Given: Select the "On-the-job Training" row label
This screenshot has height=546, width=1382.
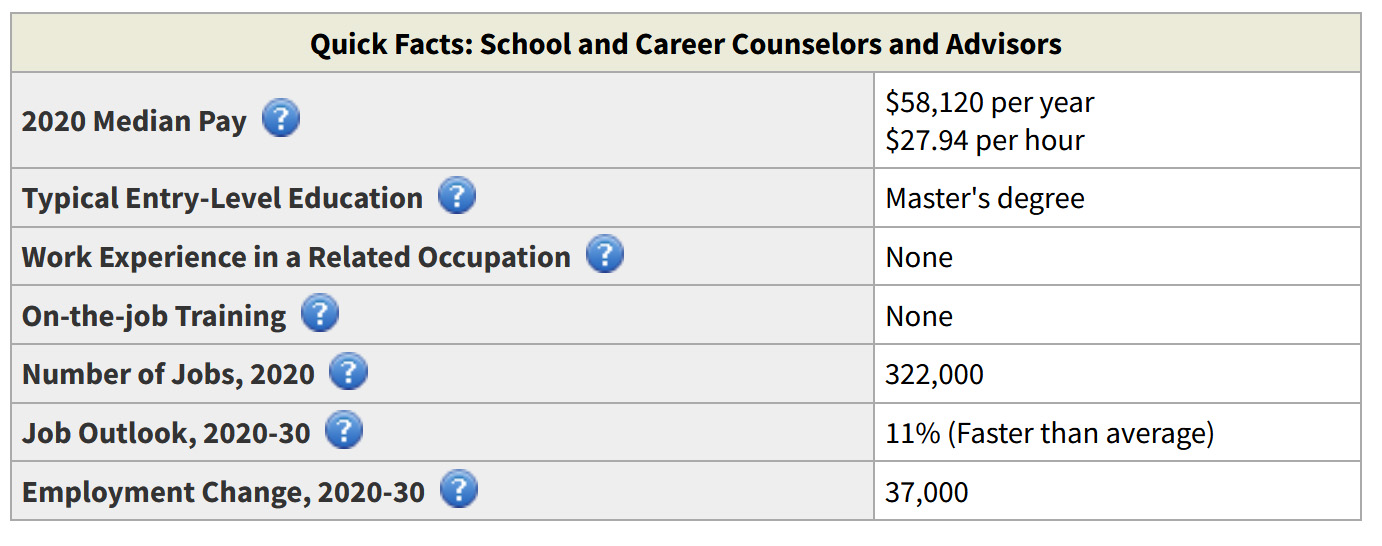Looking at the screenshot, I should [x=154, y=316].
